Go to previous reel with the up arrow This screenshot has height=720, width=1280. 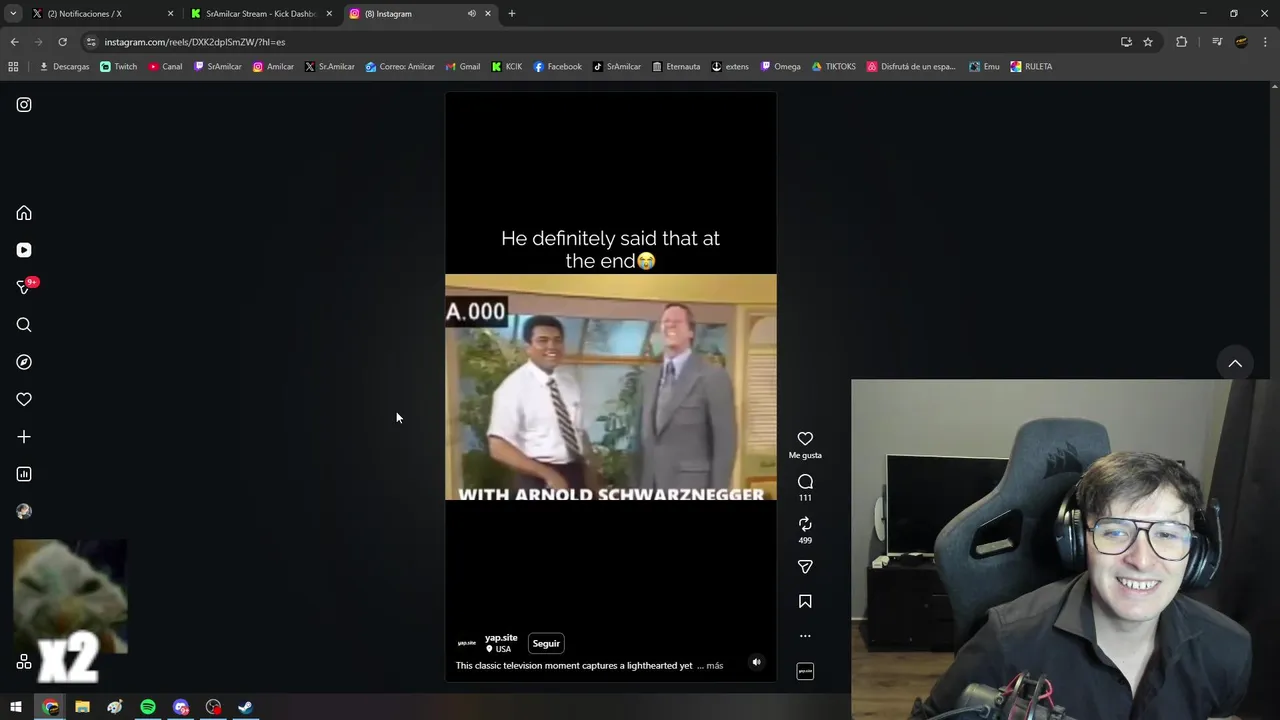[1235, 364]
